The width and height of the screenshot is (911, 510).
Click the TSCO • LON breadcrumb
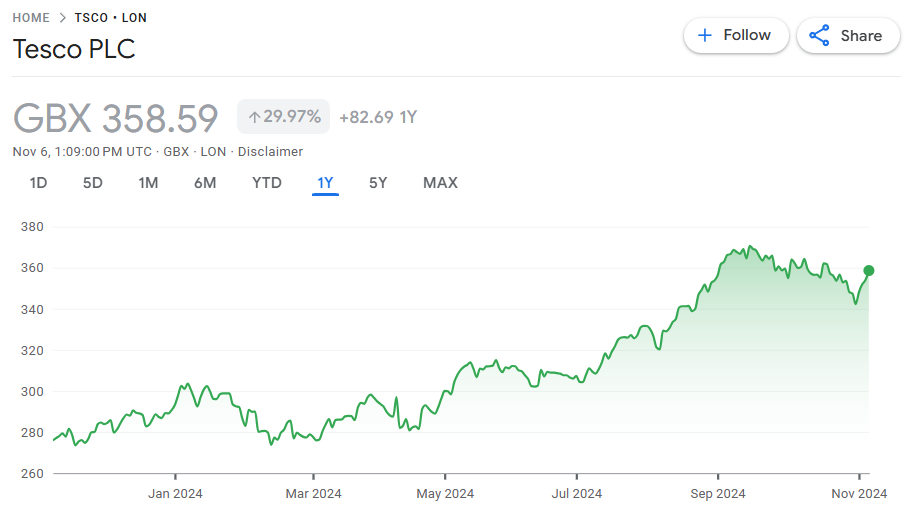(110, 18)
